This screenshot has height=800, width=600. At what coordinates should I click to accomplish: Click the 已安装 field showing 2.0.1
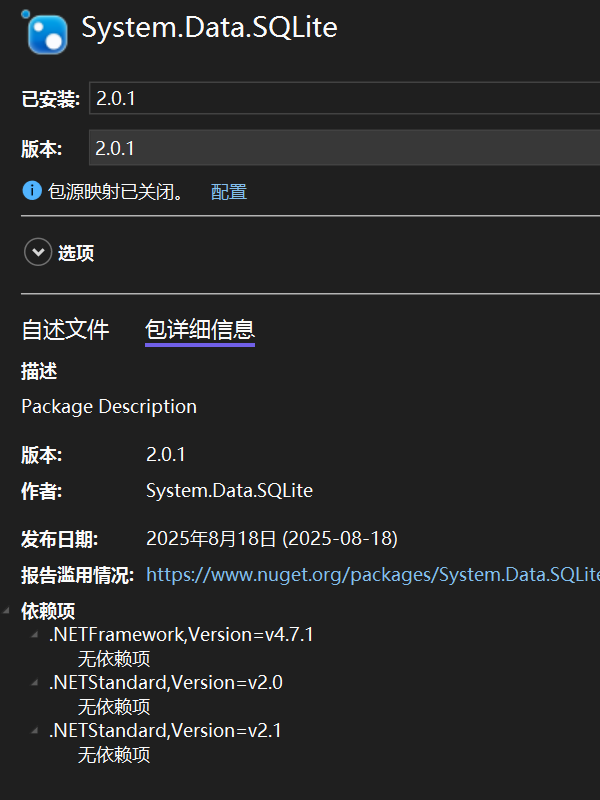tap(344, 98)
